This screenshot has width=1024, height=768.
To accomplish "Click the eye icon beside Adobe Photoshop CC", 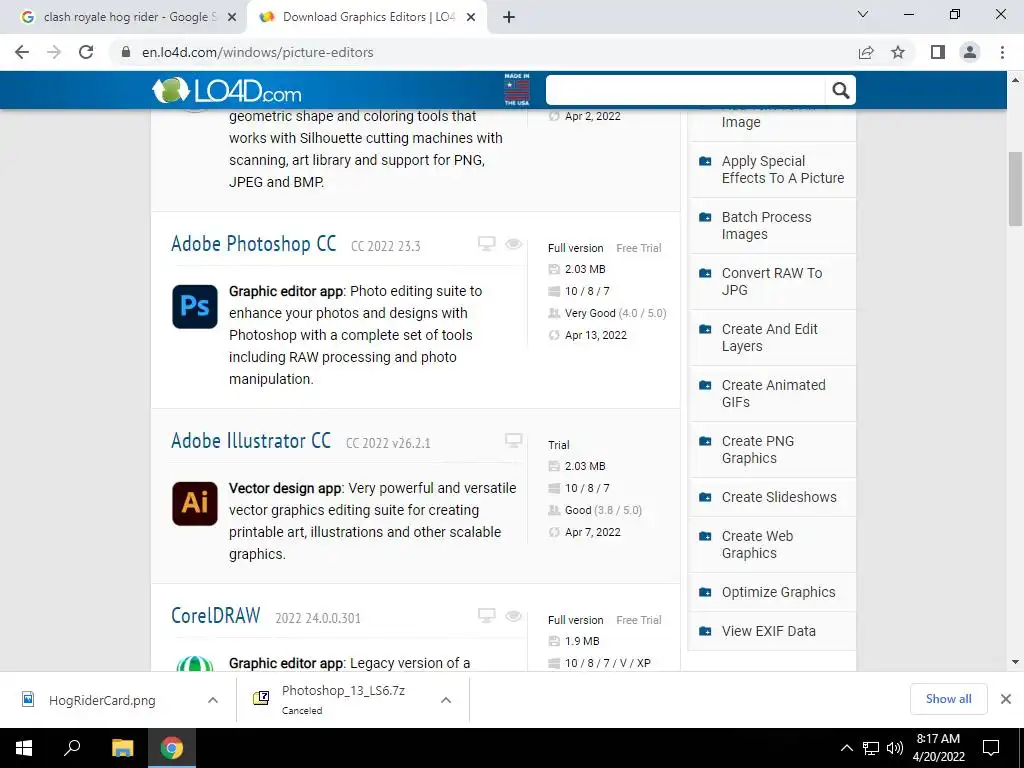I will pyautogui.click(x=514, y=244).
